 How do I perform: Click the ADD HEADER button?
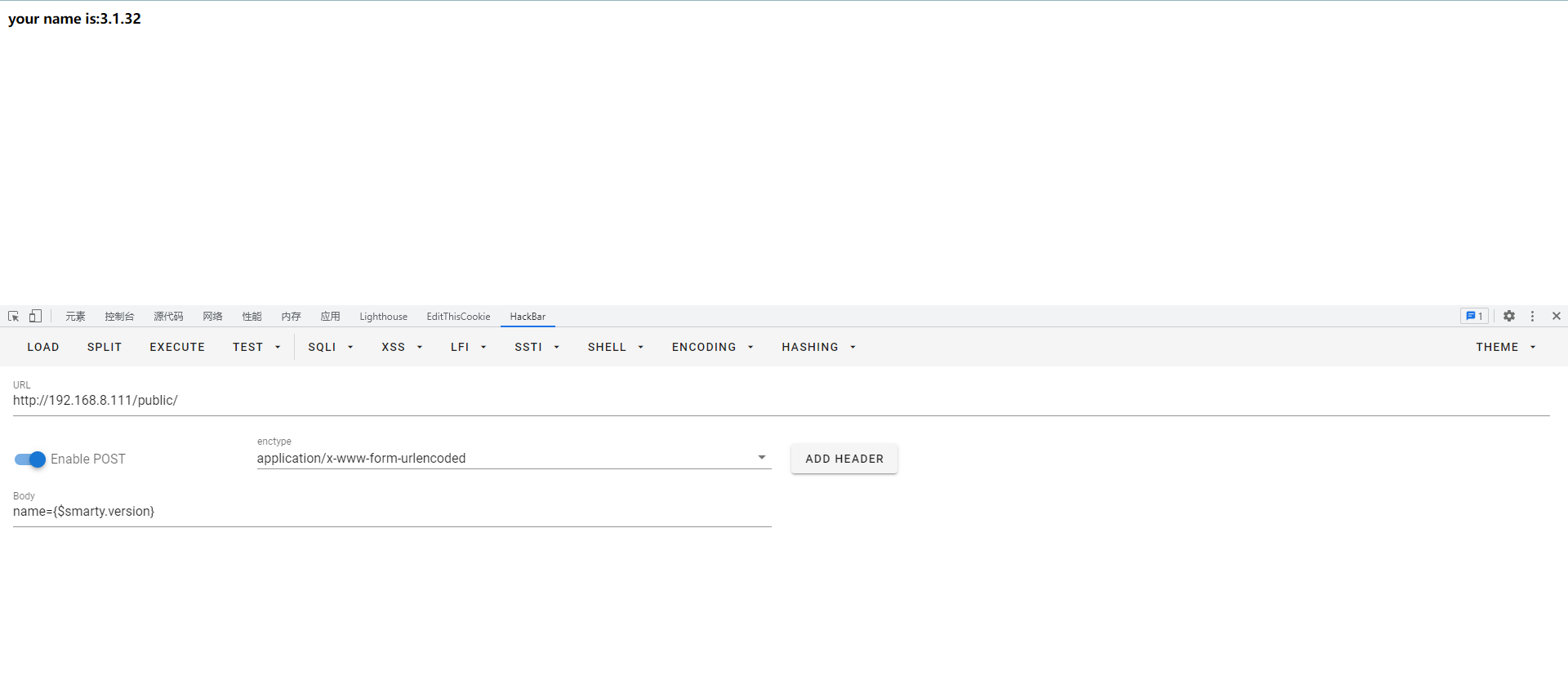(844, 459)
